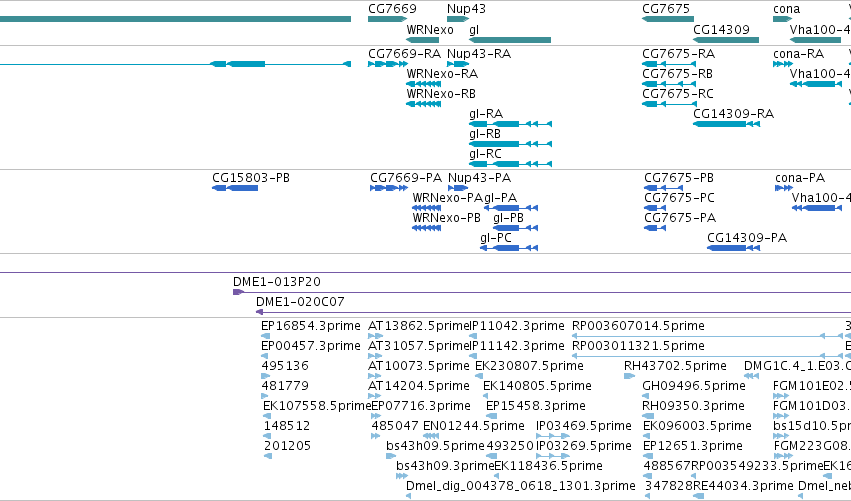Open EST label EK107558.5prime

(x=317, y=407)
